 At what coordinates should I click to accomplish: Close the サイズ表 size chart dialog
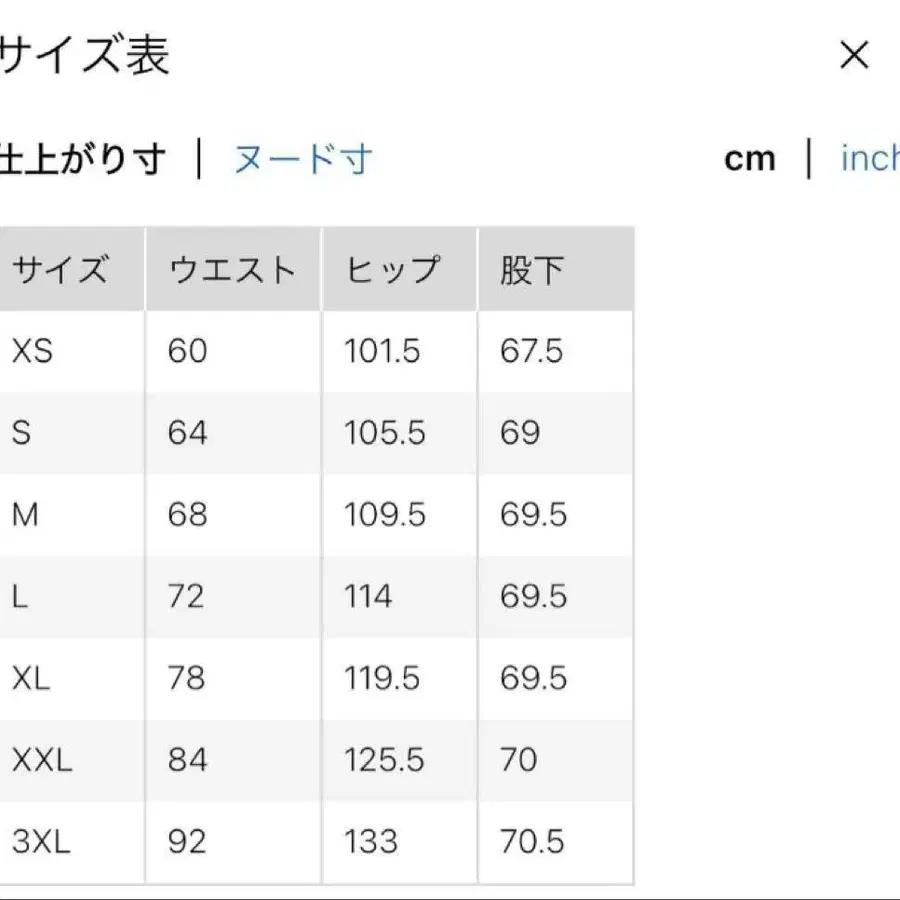855,56
